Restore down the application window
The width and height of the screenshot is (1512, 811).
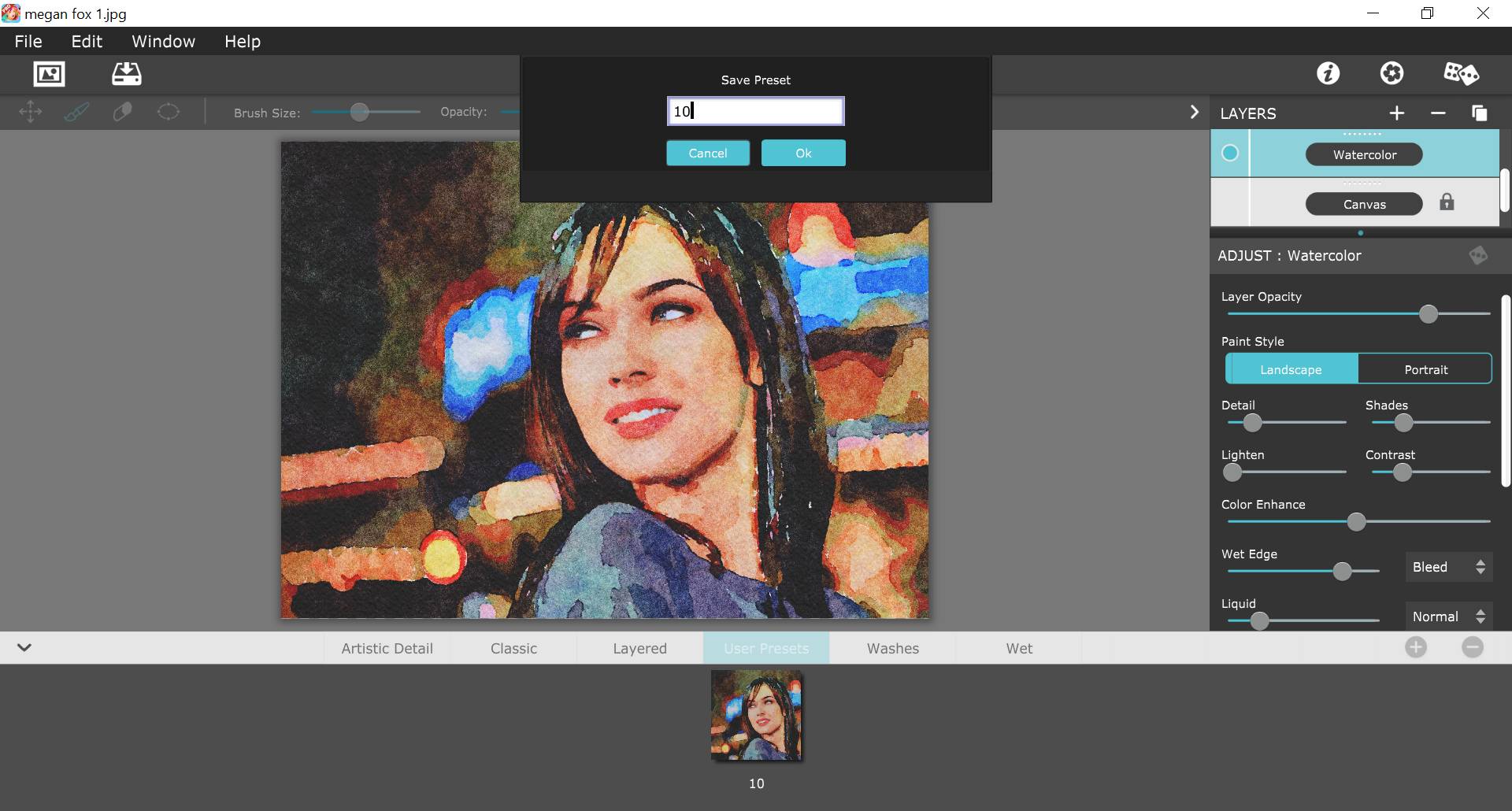coord(1427,13)
